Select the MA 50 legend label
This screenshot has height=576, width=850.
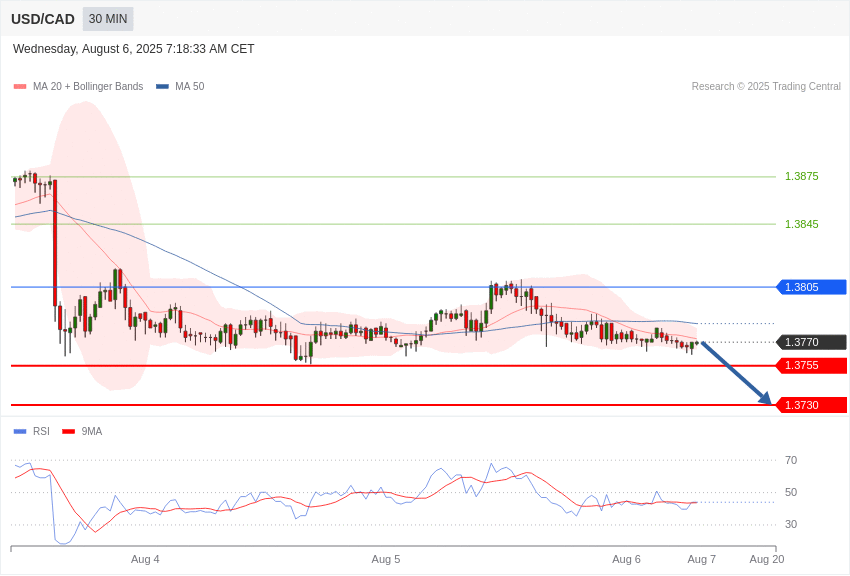pos(190,87)
